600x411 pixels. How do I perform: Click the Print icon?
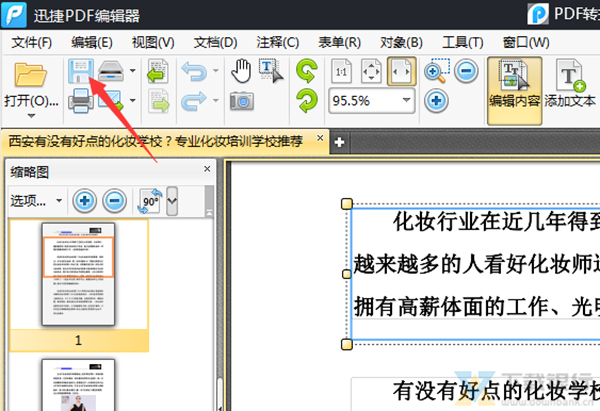click(80, 101)
